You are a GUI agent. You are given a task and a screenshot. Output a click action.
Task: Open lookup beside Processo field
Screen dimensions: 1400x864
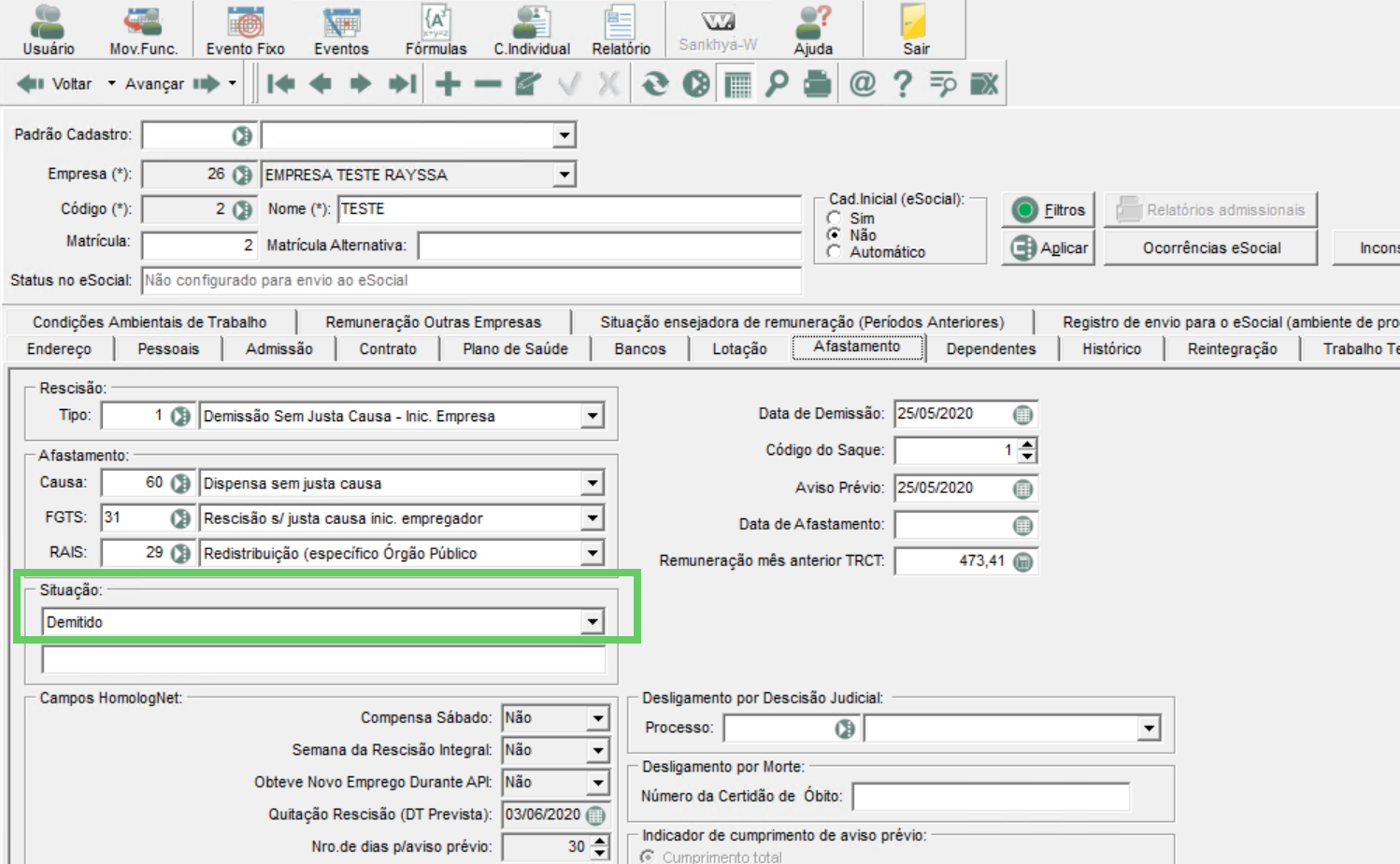tap(845, 729)
